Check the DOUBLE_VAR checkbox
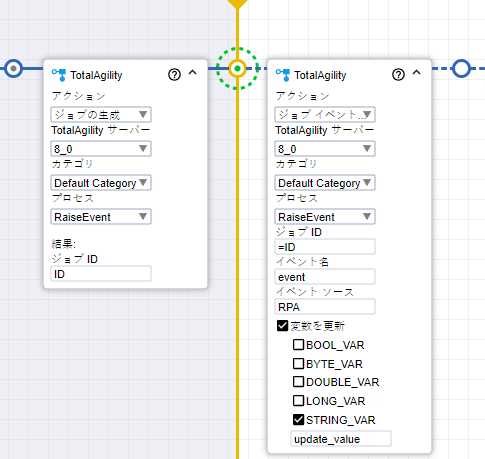 (298, 382)
